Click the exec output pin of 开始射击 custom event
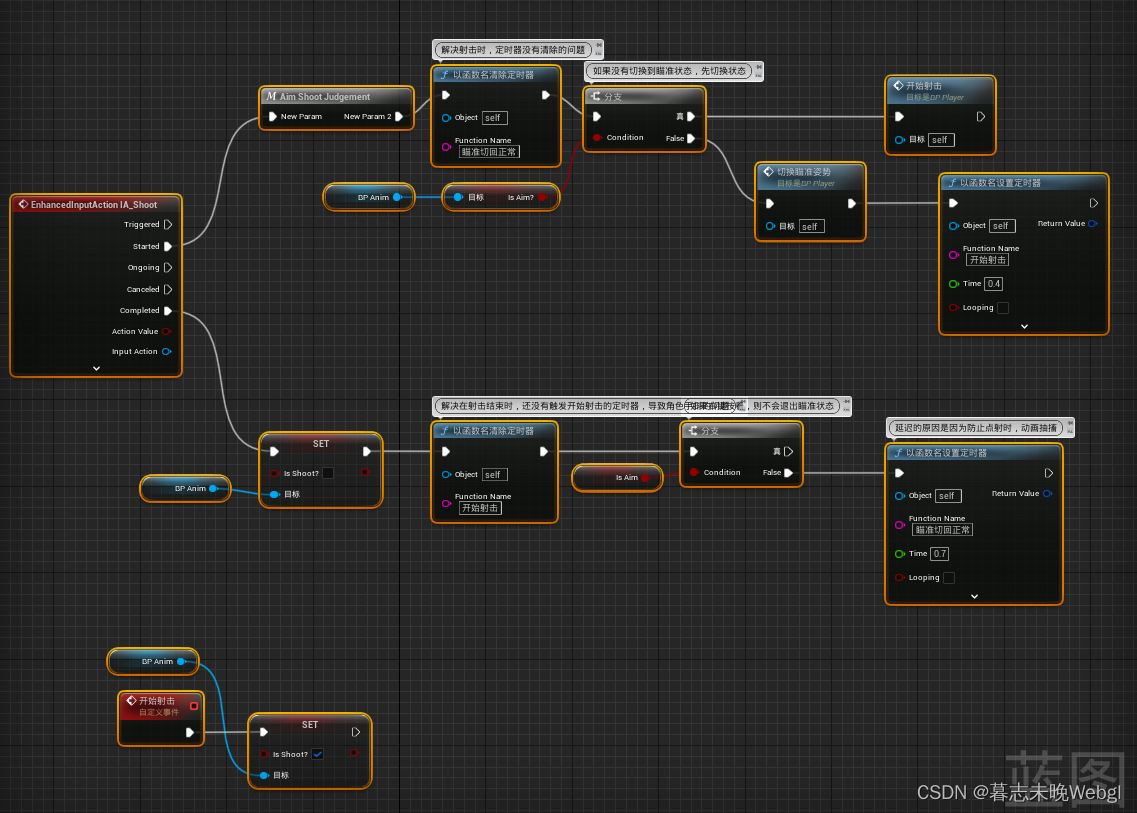This screenshot has width=1137, height=813. pyautogui.click(x=189, y=732)
